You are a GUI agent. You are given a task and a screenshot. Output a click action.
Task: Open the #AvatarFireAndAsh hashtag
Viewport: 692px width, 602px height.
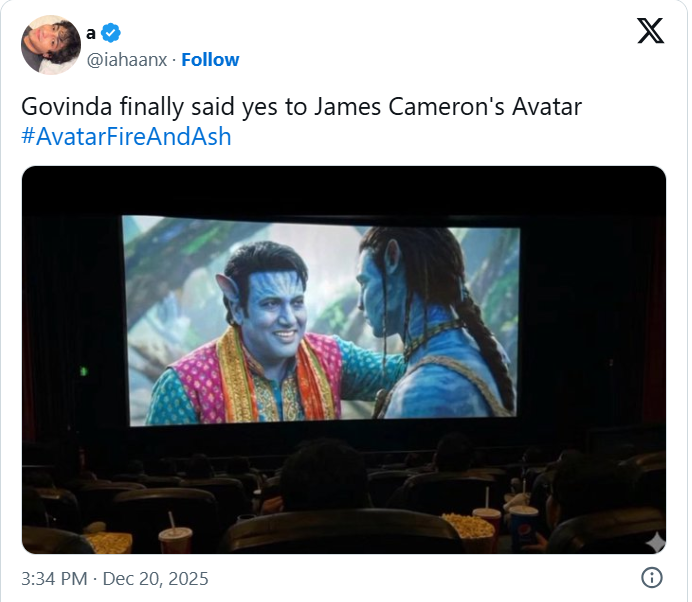pyautogui.click(x=126, y=136)
